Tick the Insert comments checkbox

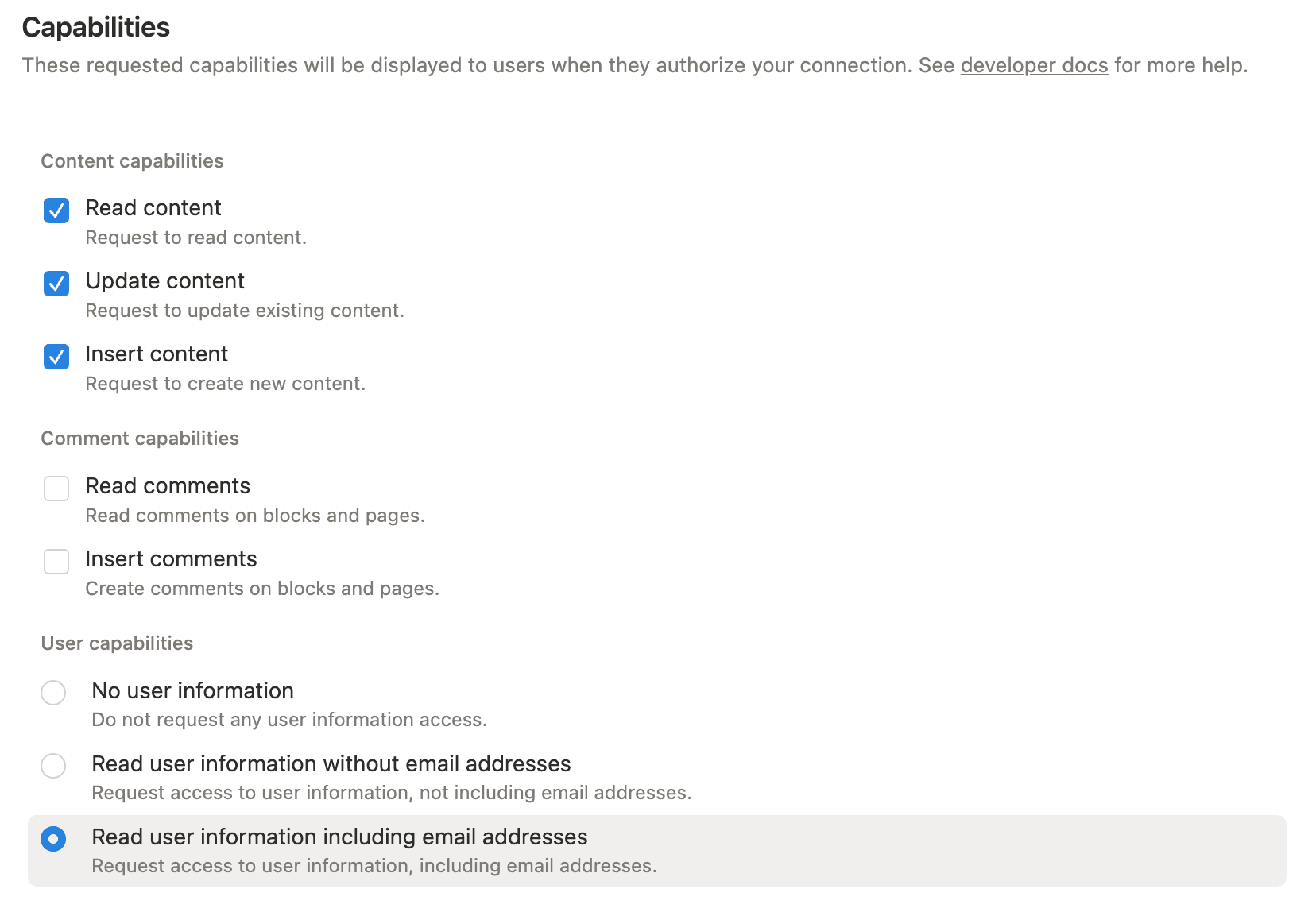point(56,562)
